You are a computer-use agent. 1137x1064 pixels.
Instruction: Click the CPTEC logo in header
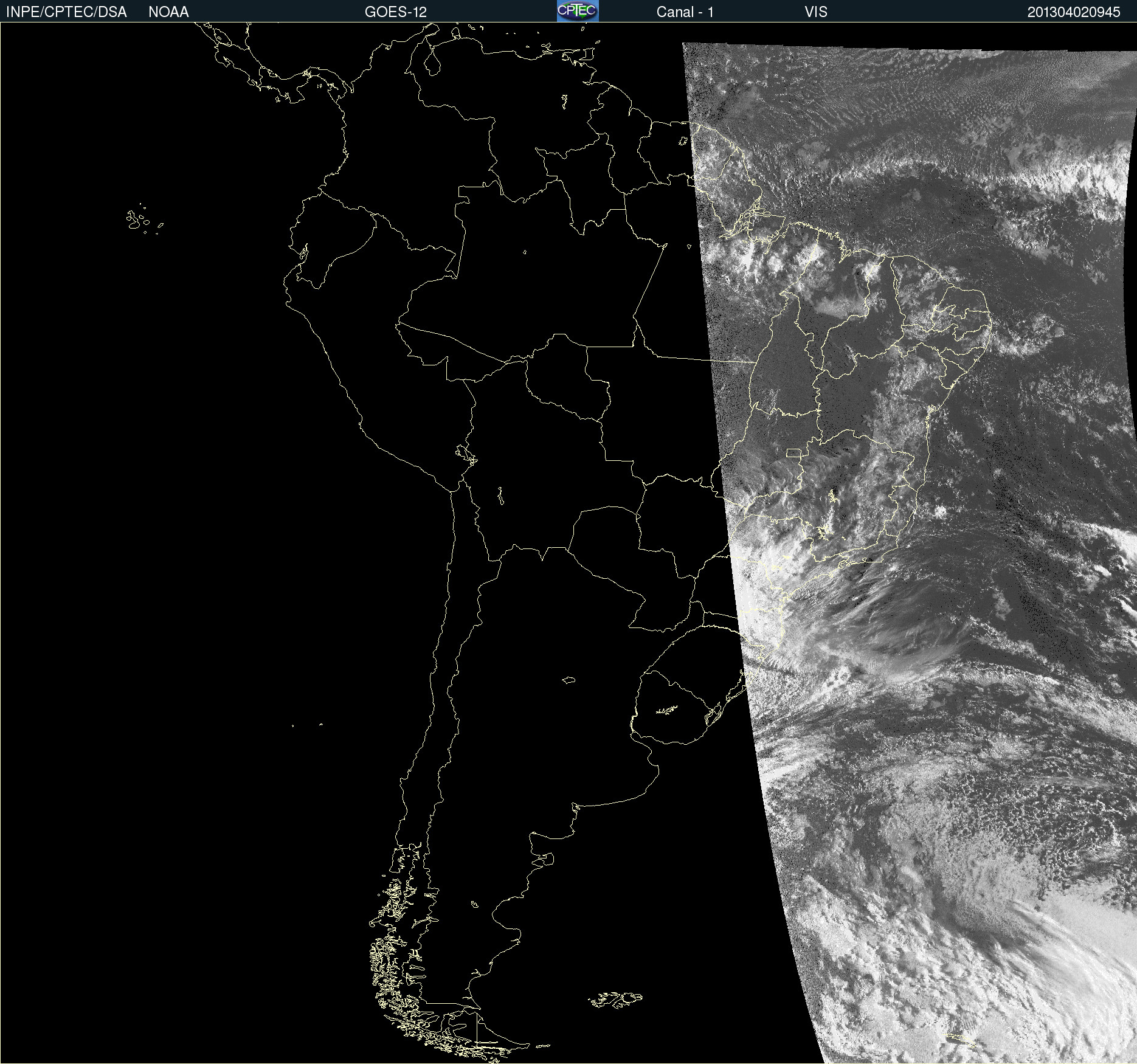(578, 11)
